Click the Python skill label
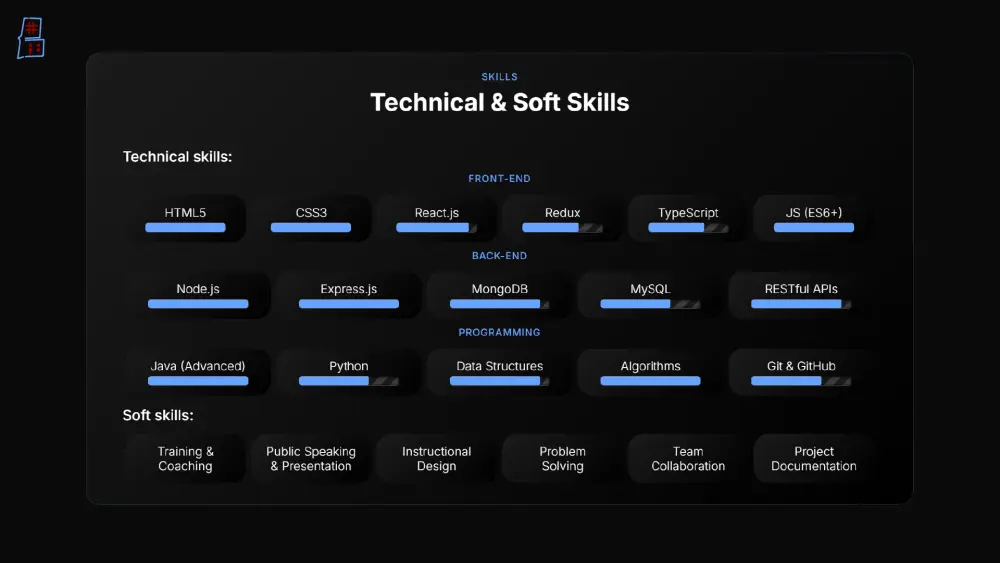Screen dimensions: 1000x563 pyautogui.click(x=348, y=366)
